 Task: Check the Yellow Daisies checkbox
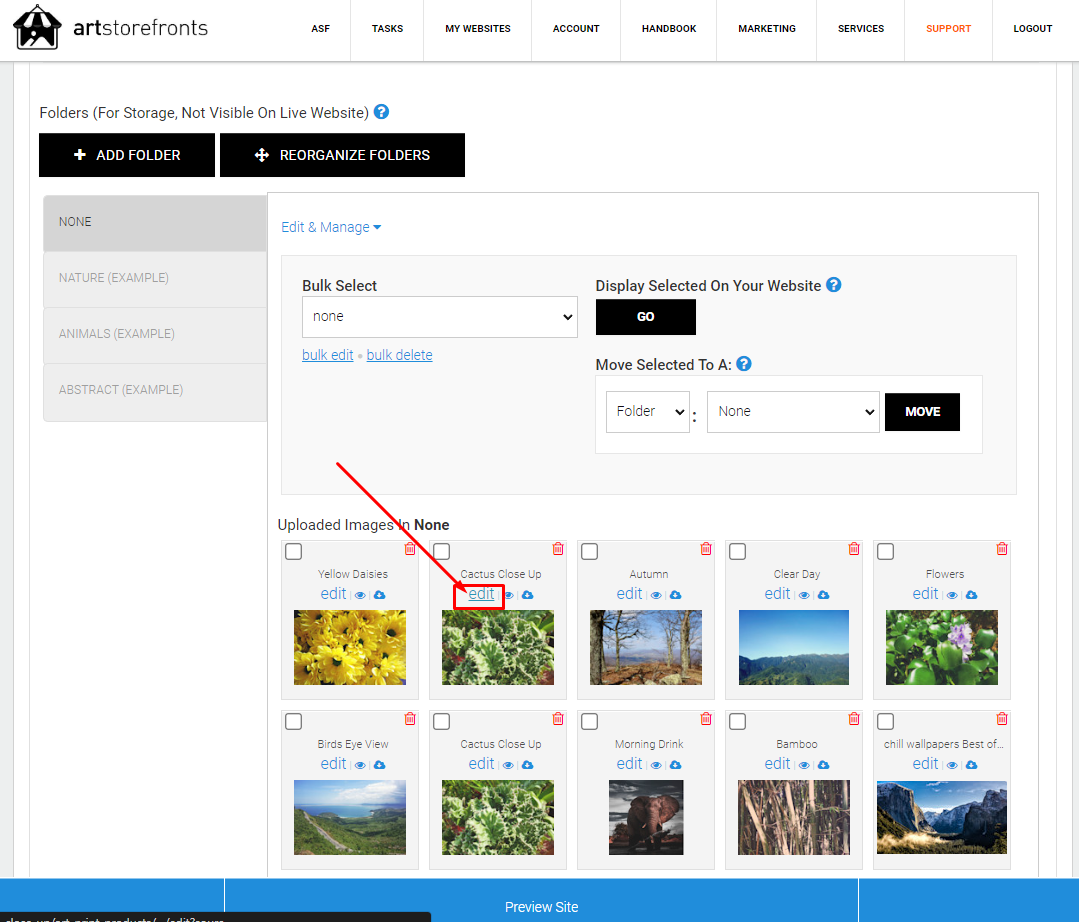294,552
